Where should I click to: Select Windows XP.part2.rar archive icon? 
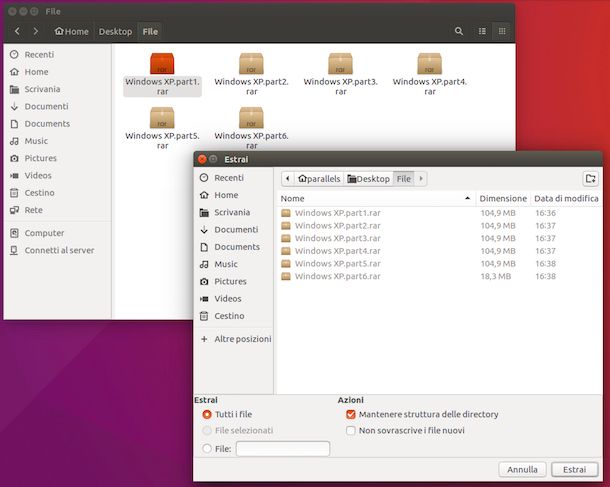coord(251,64)
